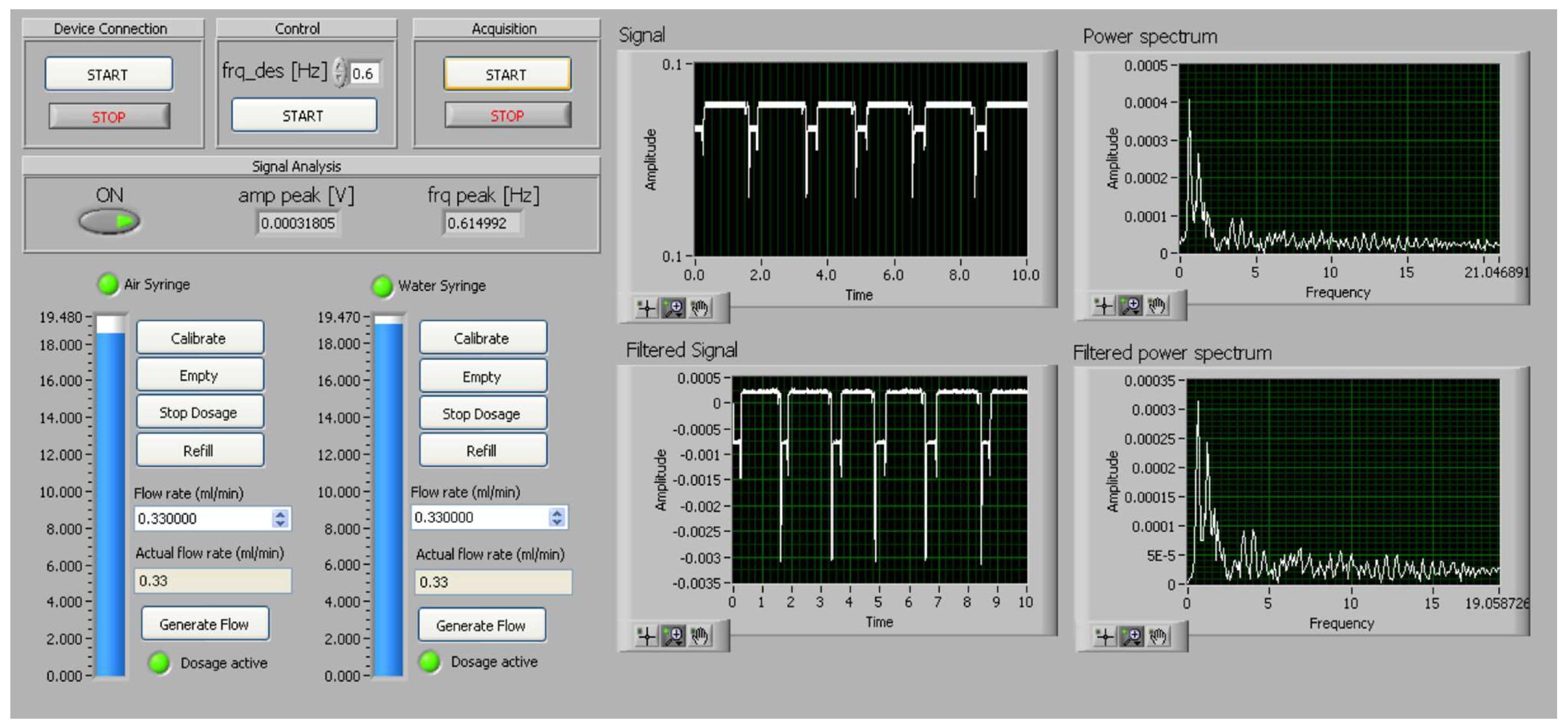Image resolution: width=1568 pixels, height=728 pixels.
Task: Select pan hand tool under Filtered Signal graph
Action: (700, 637)
